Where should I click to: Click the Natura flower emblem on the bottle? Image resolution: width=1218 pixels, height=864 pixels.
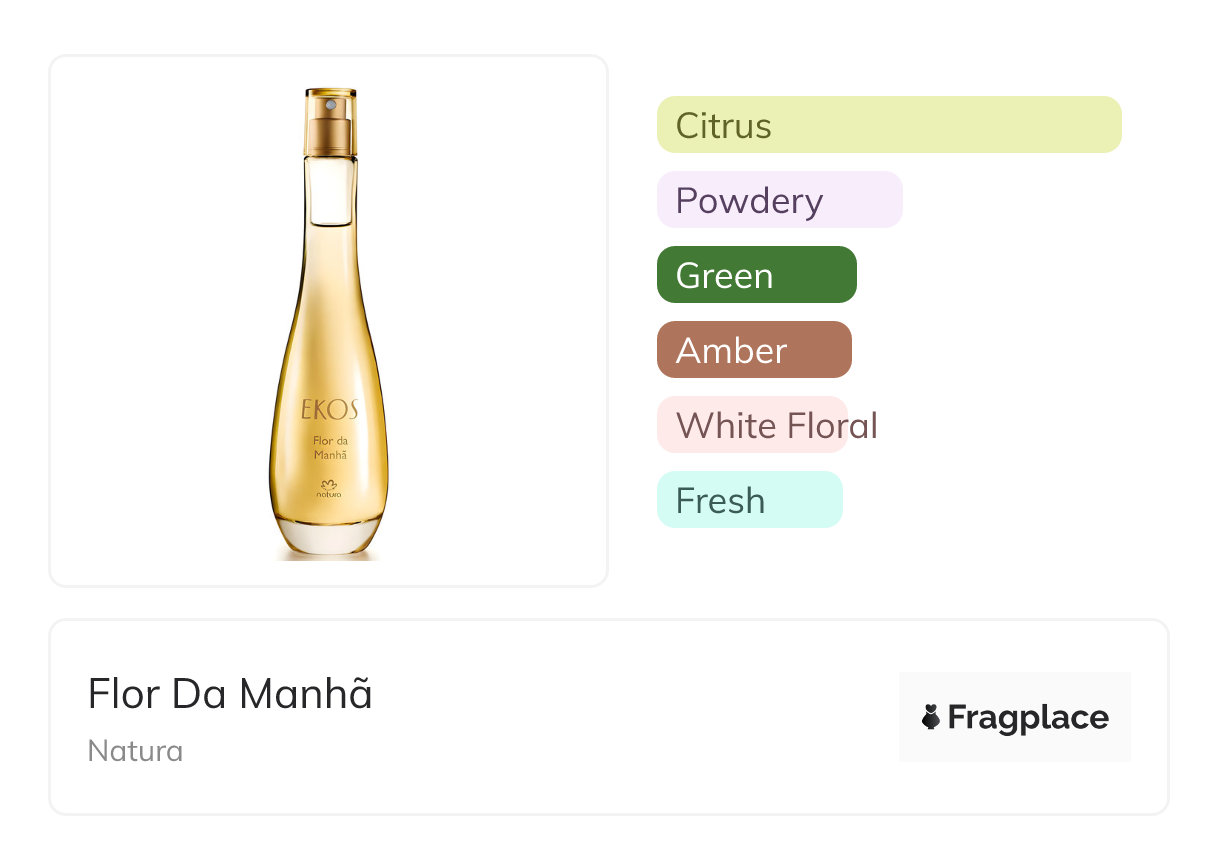pos(329,486)
